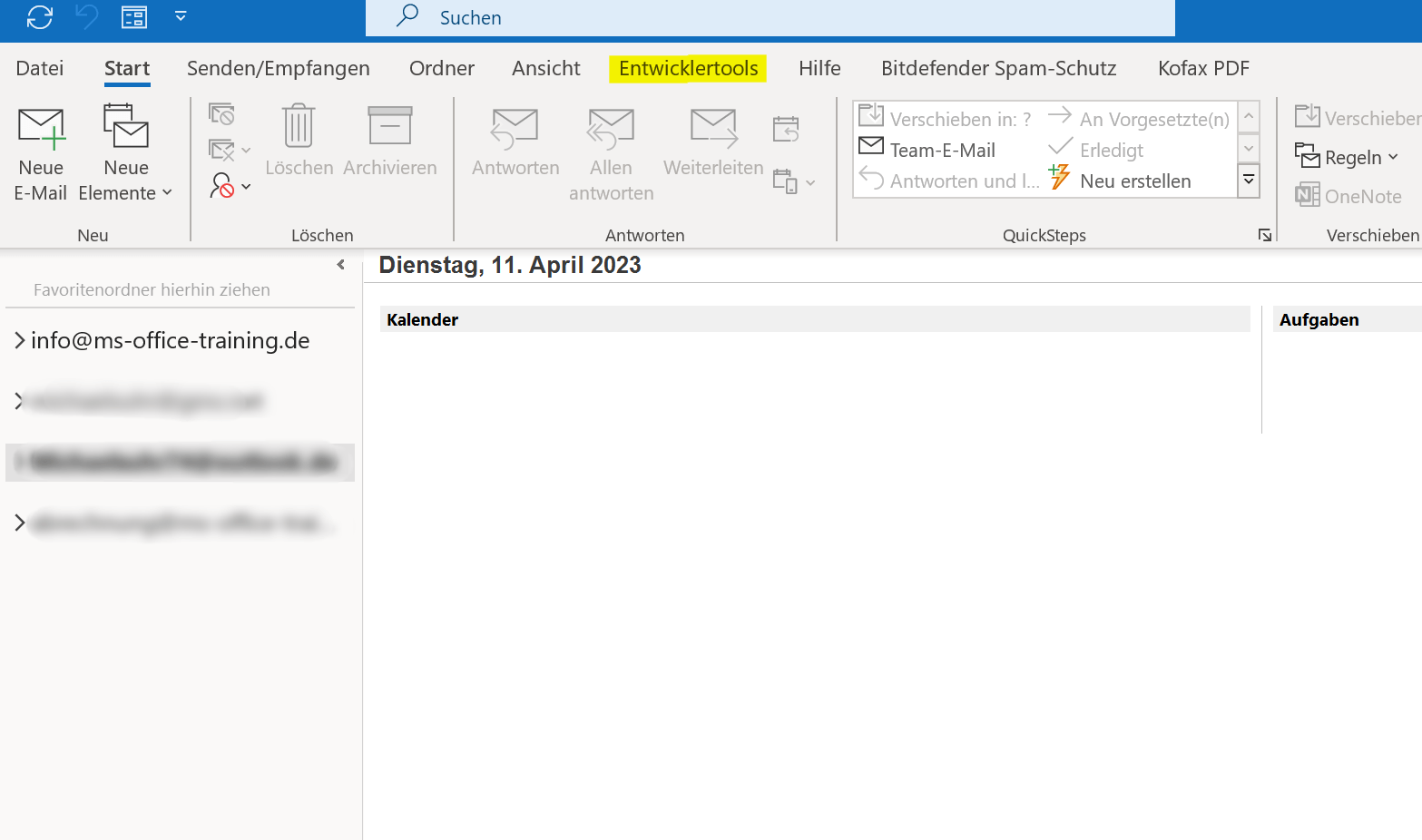Open the Regeln dropdown
The height and width of the screenshot is (840, 1422).
pyautogui.click(x=1347, y=157)
